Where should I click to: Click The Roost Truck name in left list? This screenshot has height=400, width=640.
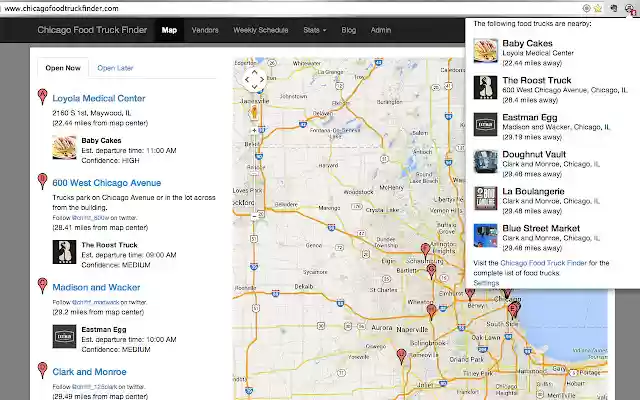[109, 245]
